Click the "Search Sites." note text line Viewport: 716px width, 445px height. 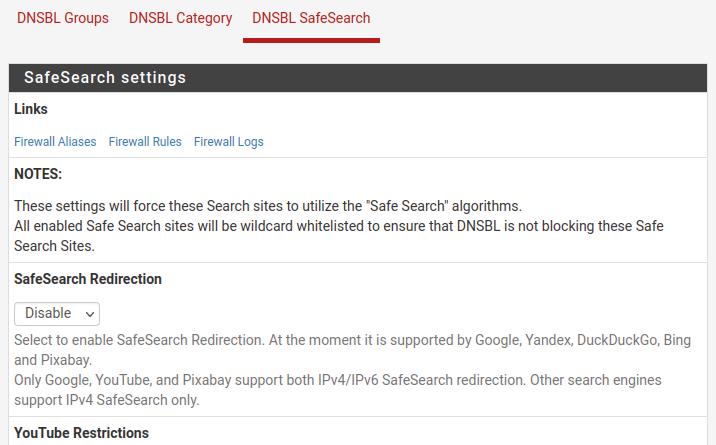pyautogui.click(x=54, y=246)
